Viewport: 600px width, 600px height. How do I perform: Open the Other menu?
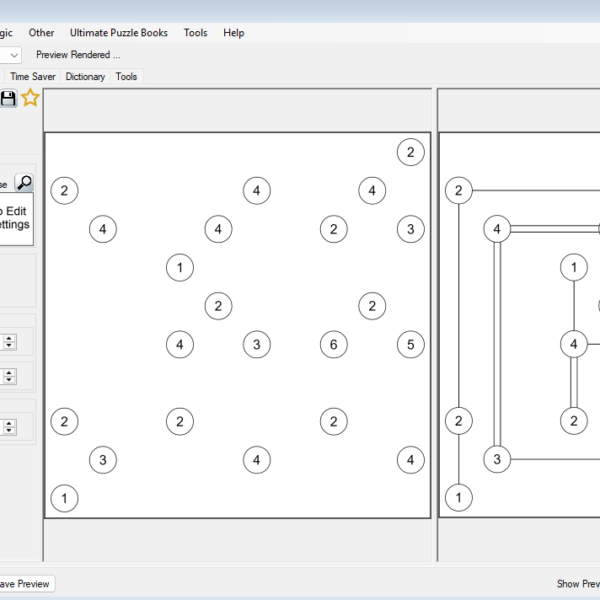pos(42,33)
